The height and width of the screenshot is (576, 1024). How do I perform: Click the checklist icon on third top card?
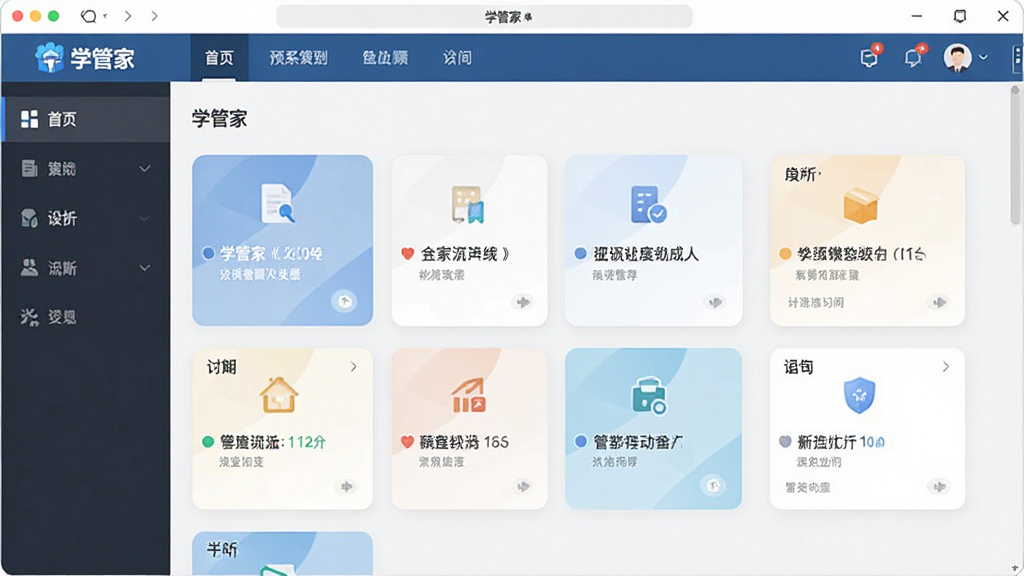pos(648,204)
